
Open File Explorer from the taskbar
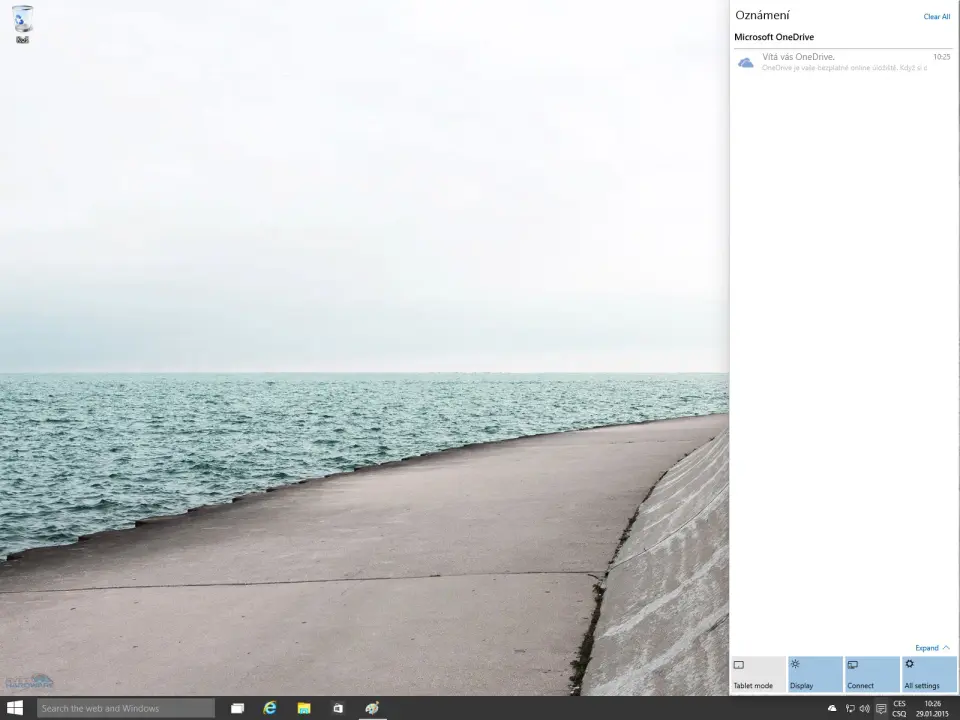click(304, 708)
